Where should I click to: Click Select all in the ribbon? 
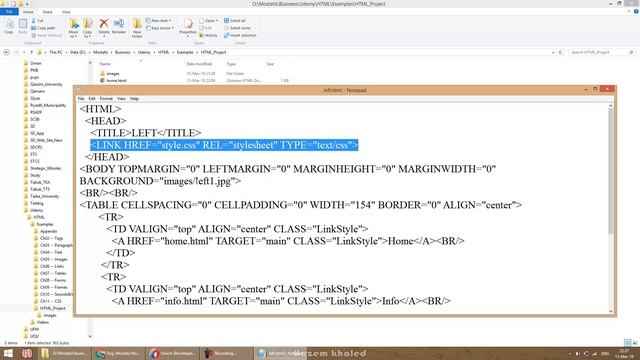click(235, 20)
